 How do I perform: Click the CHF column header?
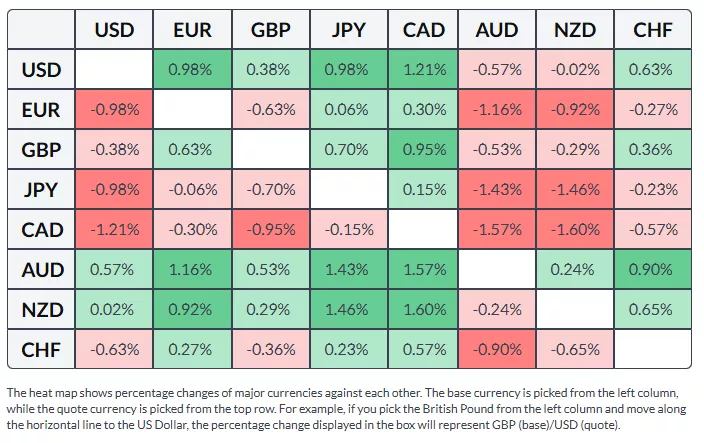point(653,30)
